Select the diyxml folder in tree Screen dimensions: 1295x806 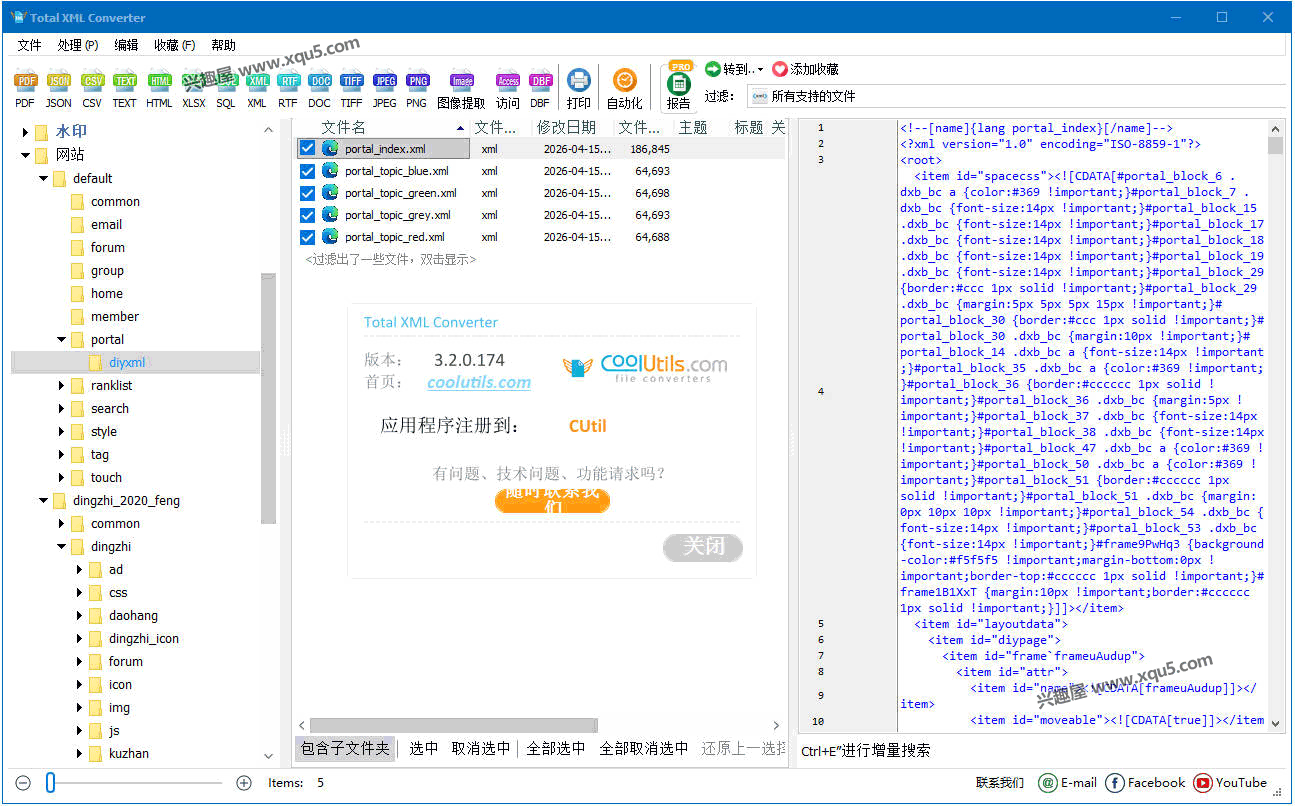127,362
